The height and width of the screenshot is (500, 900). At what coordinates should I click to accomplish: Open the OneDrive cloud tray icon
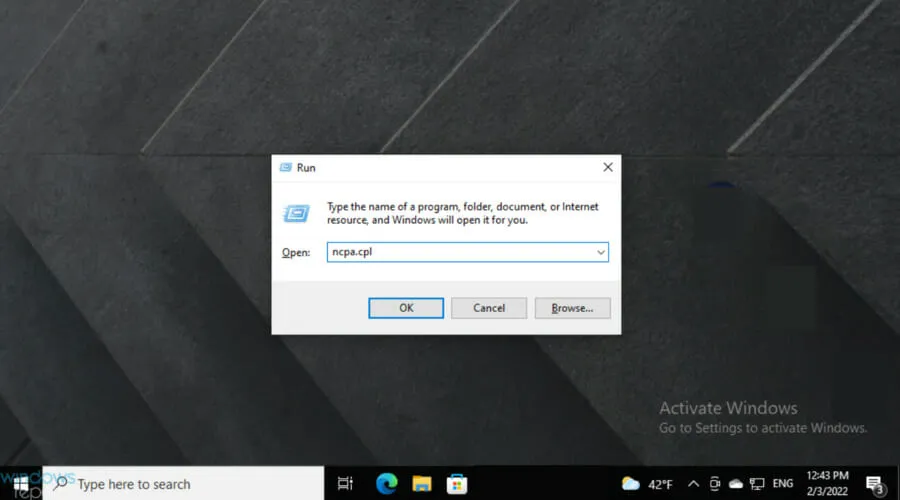click(x=736, y=484)
